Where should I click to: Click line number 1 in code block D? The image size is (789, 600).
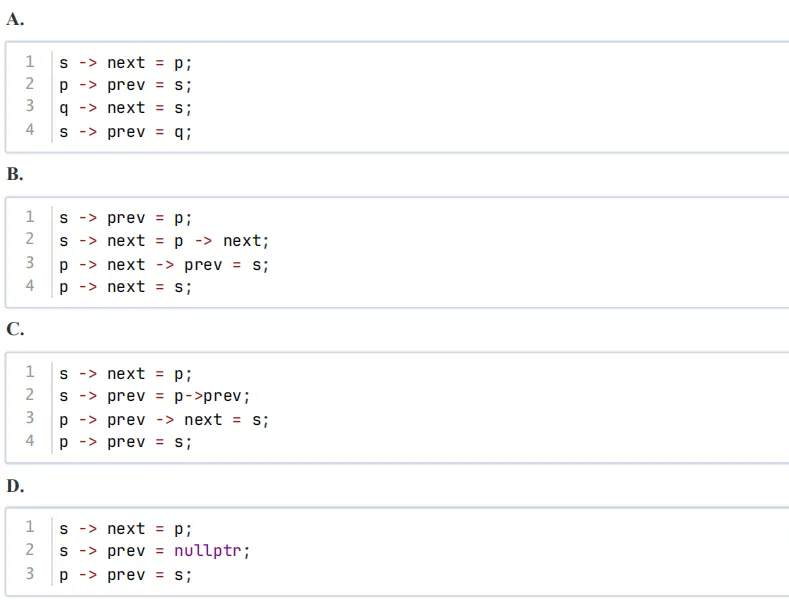[x=30, y=527]
